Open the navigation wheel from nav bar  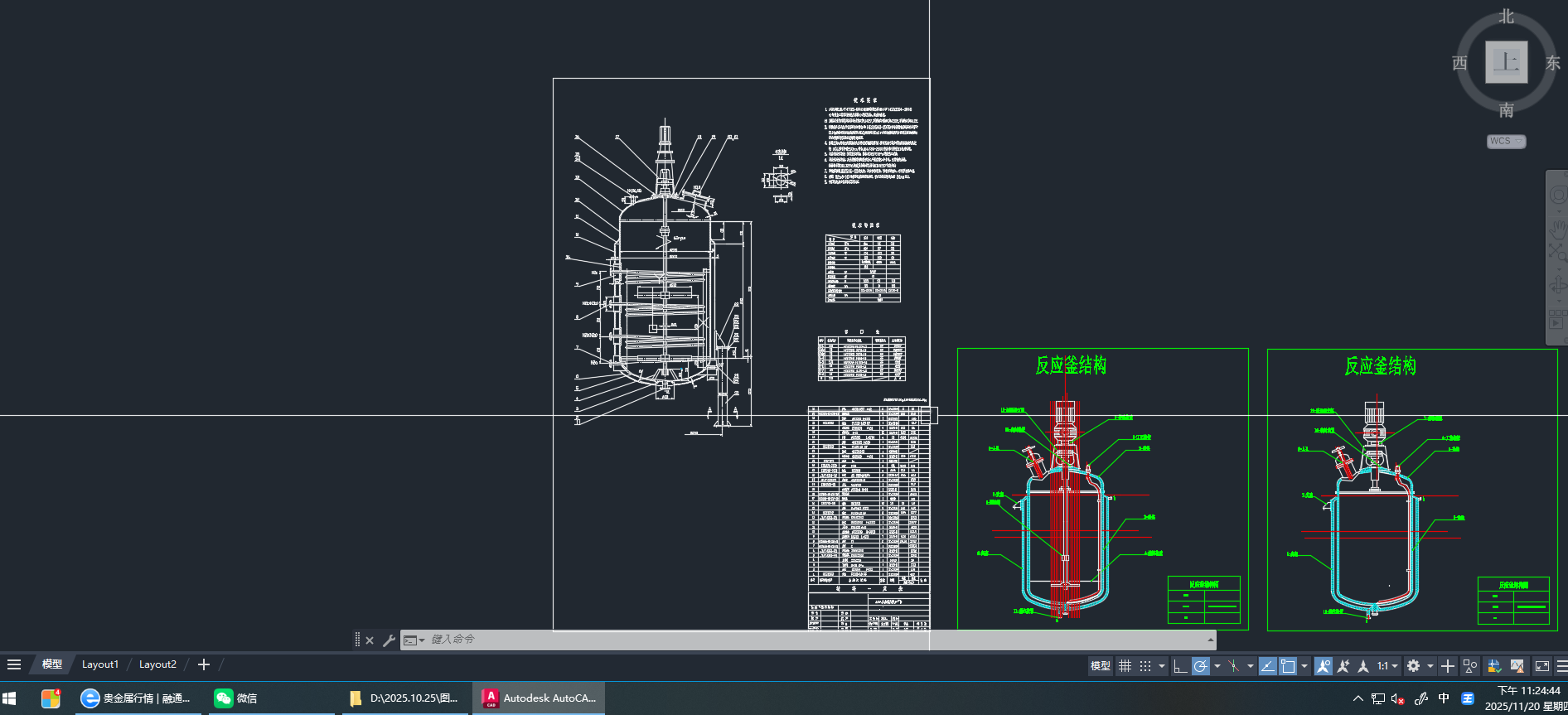(x=1558, y=196)
